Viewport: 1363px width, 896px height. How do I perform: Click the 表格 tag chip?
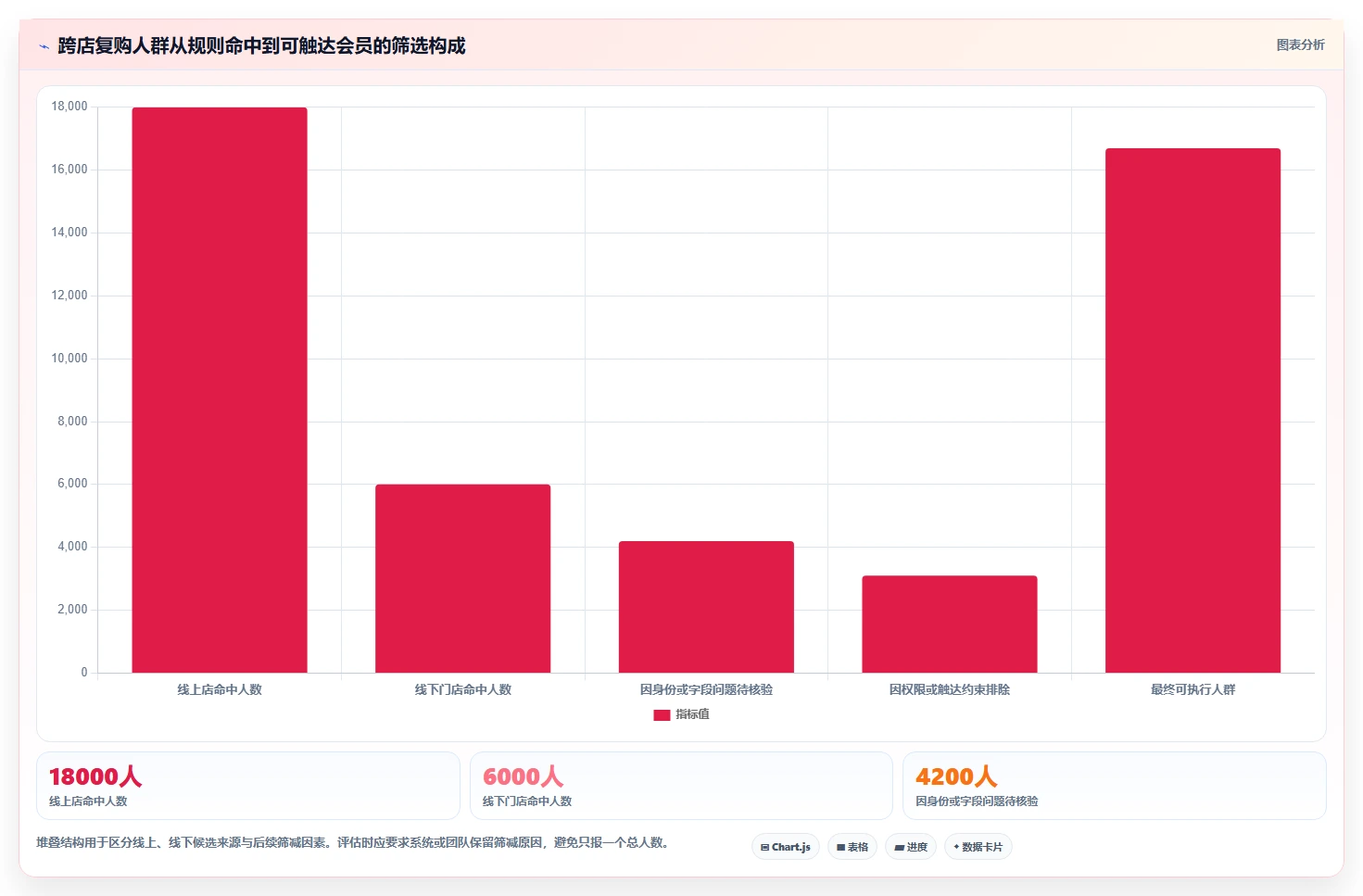[x=852, y=847]
